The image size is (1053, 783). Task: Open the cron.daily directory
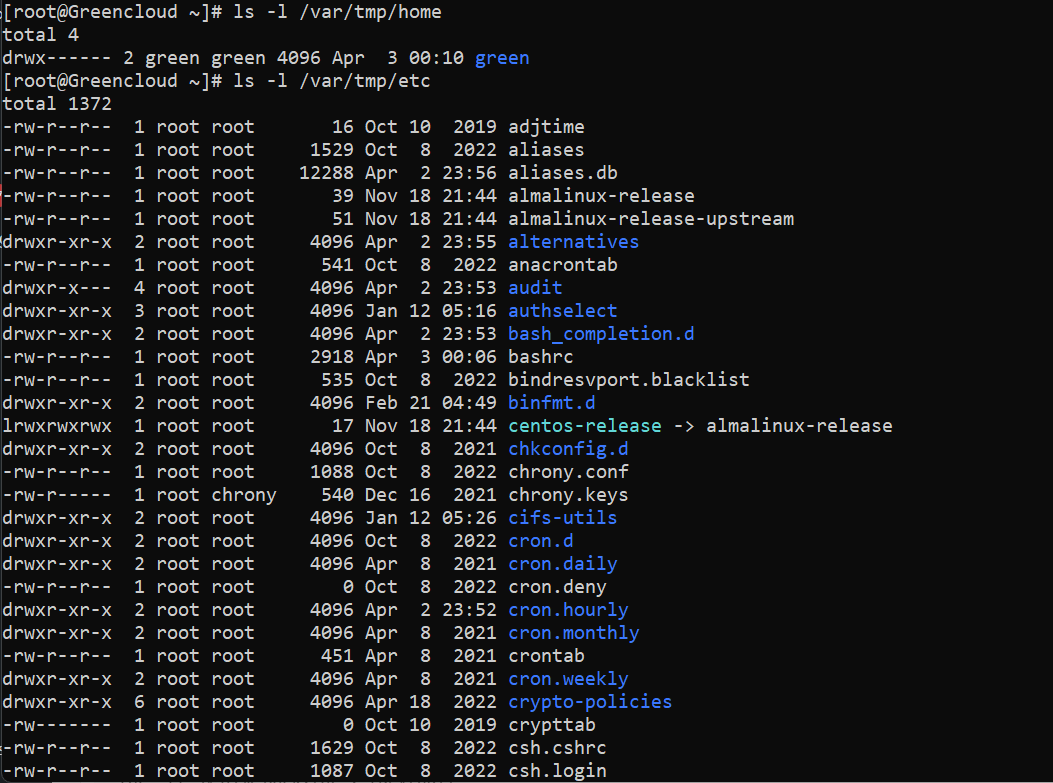pyautogui.click(x=562, y=563)
